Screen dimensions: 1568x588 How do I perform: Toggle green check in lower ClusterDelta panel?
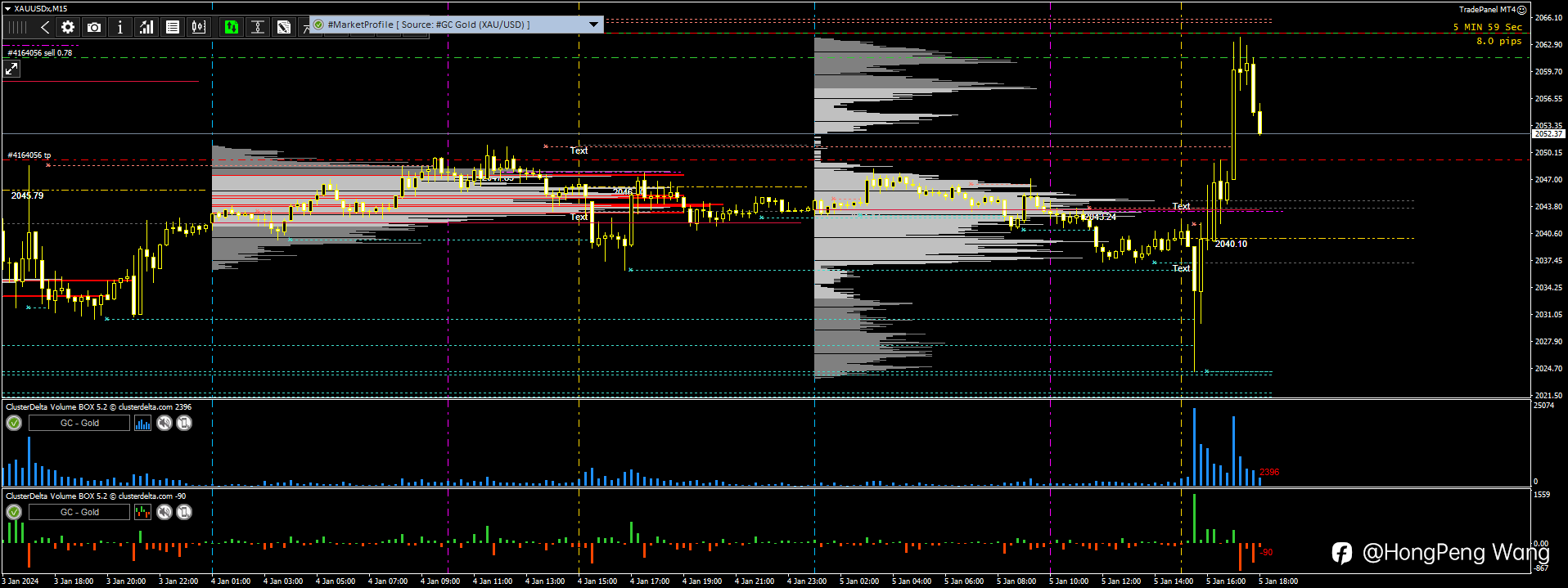14,512
